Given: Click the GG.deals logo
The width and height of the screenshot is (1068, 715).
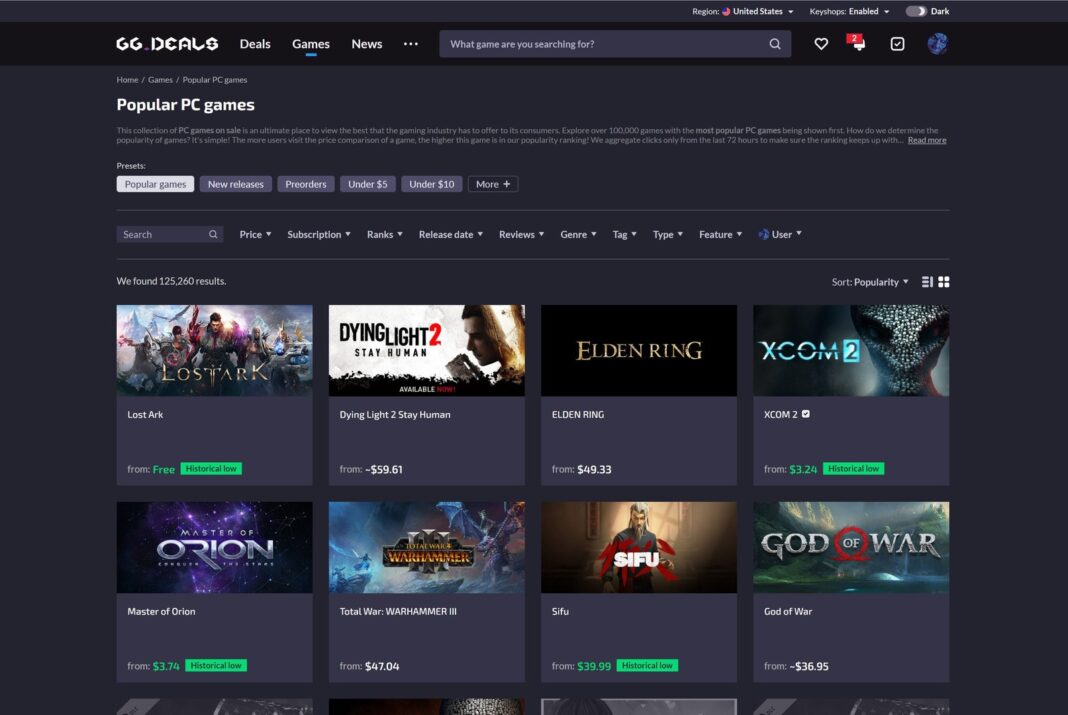Looking at the screenshot, I should pos(167,44).
